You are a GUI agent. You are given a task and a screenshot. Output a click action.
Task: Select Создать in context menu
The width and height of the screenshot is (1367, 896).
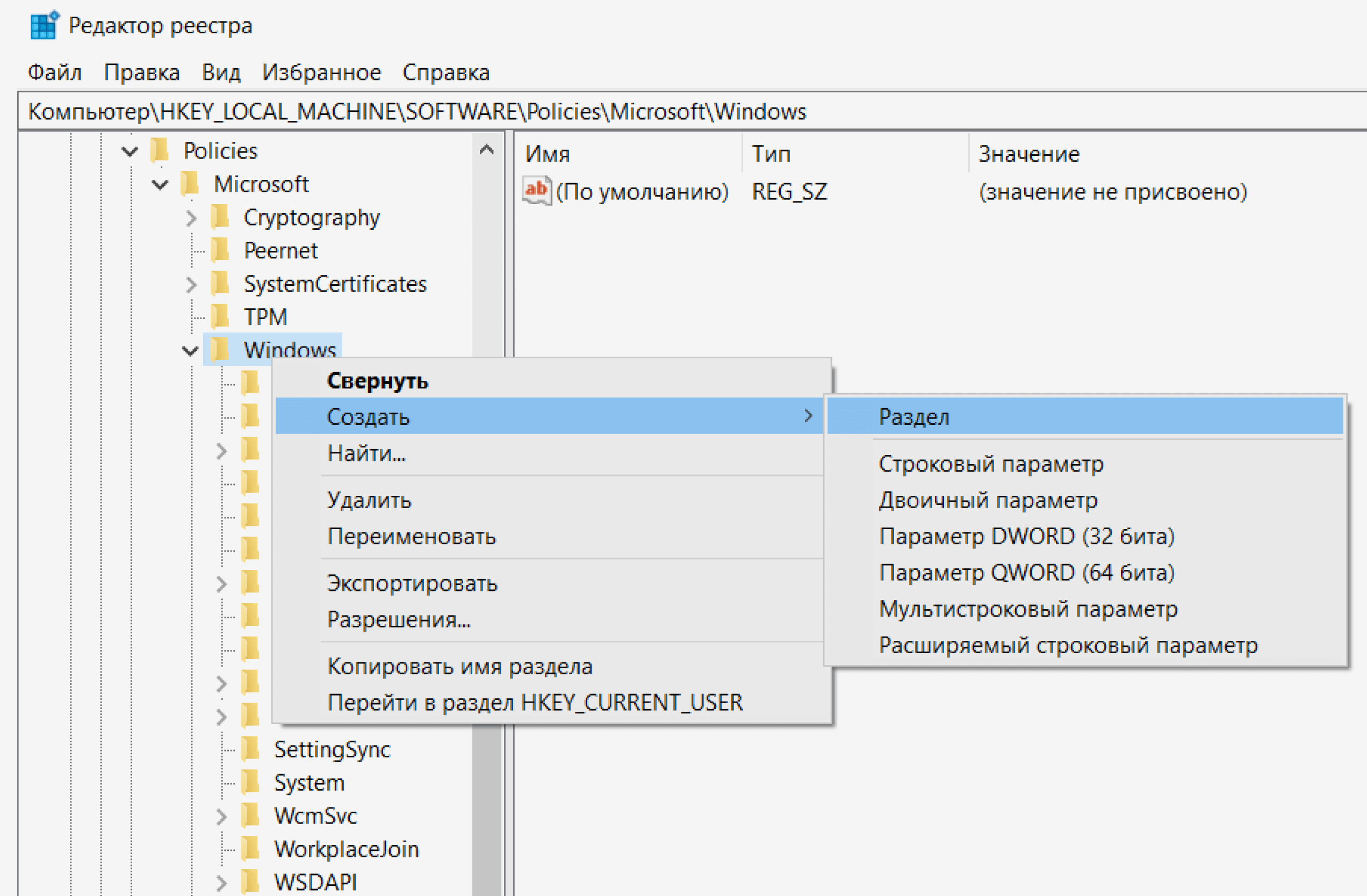549,416
